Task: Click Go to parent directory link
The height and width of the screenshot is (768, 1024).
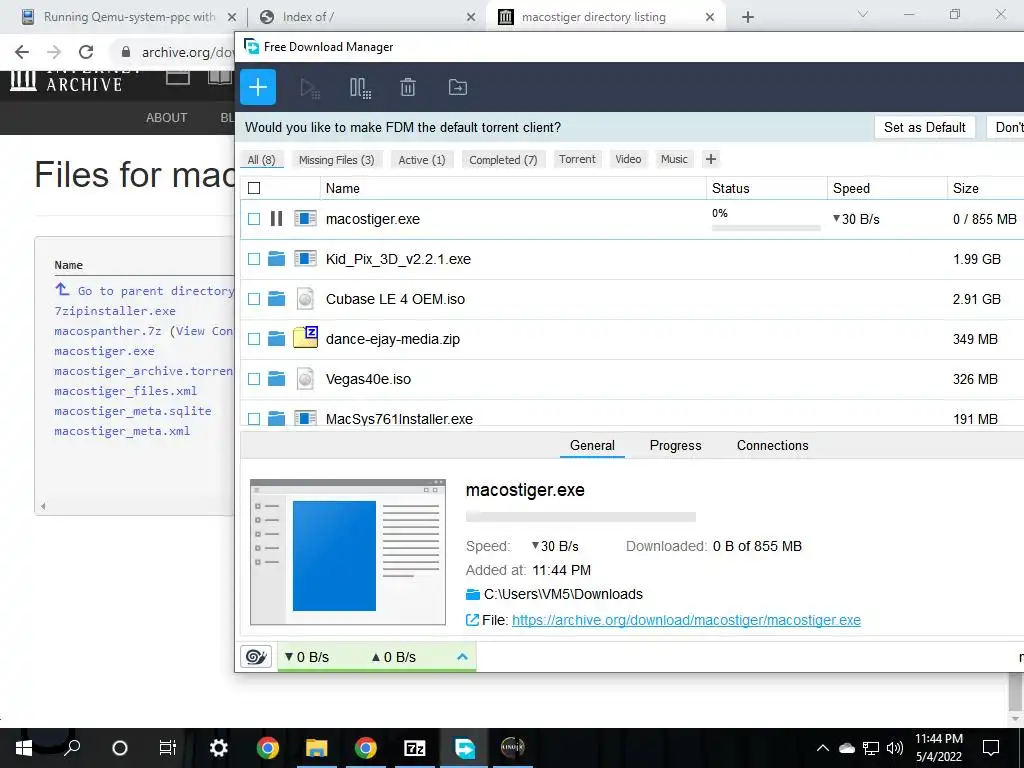Action: pos(155,291)
